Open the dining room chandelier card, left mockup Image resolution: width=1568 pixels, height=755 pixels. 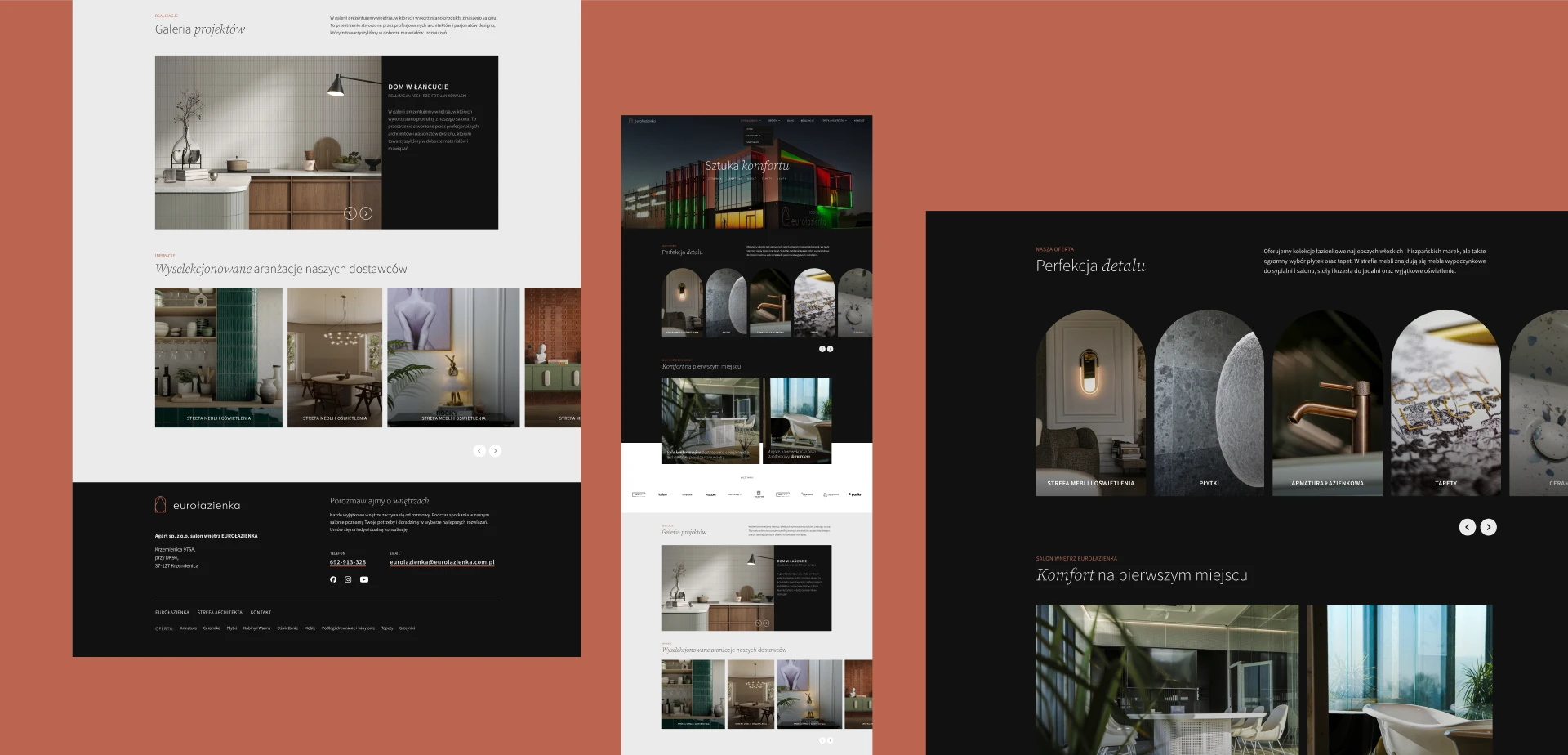[335, 357]
